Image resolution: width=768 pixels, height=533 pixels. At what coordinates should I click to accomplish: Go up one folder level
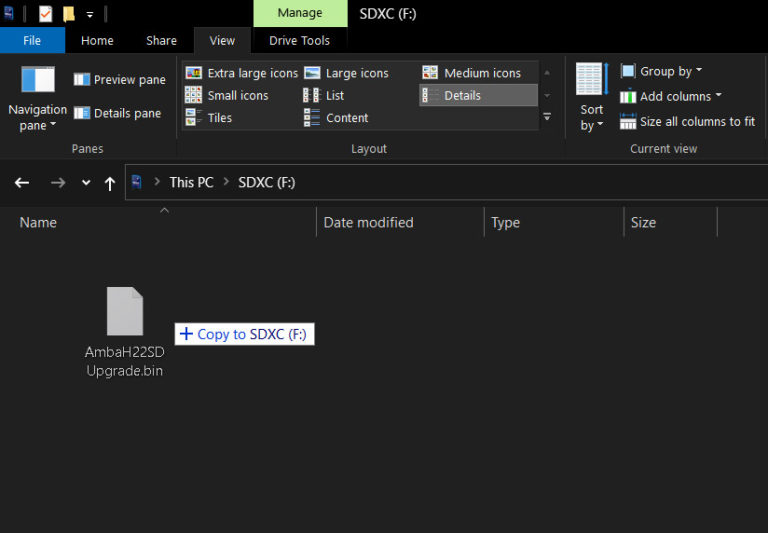[110, 183]
